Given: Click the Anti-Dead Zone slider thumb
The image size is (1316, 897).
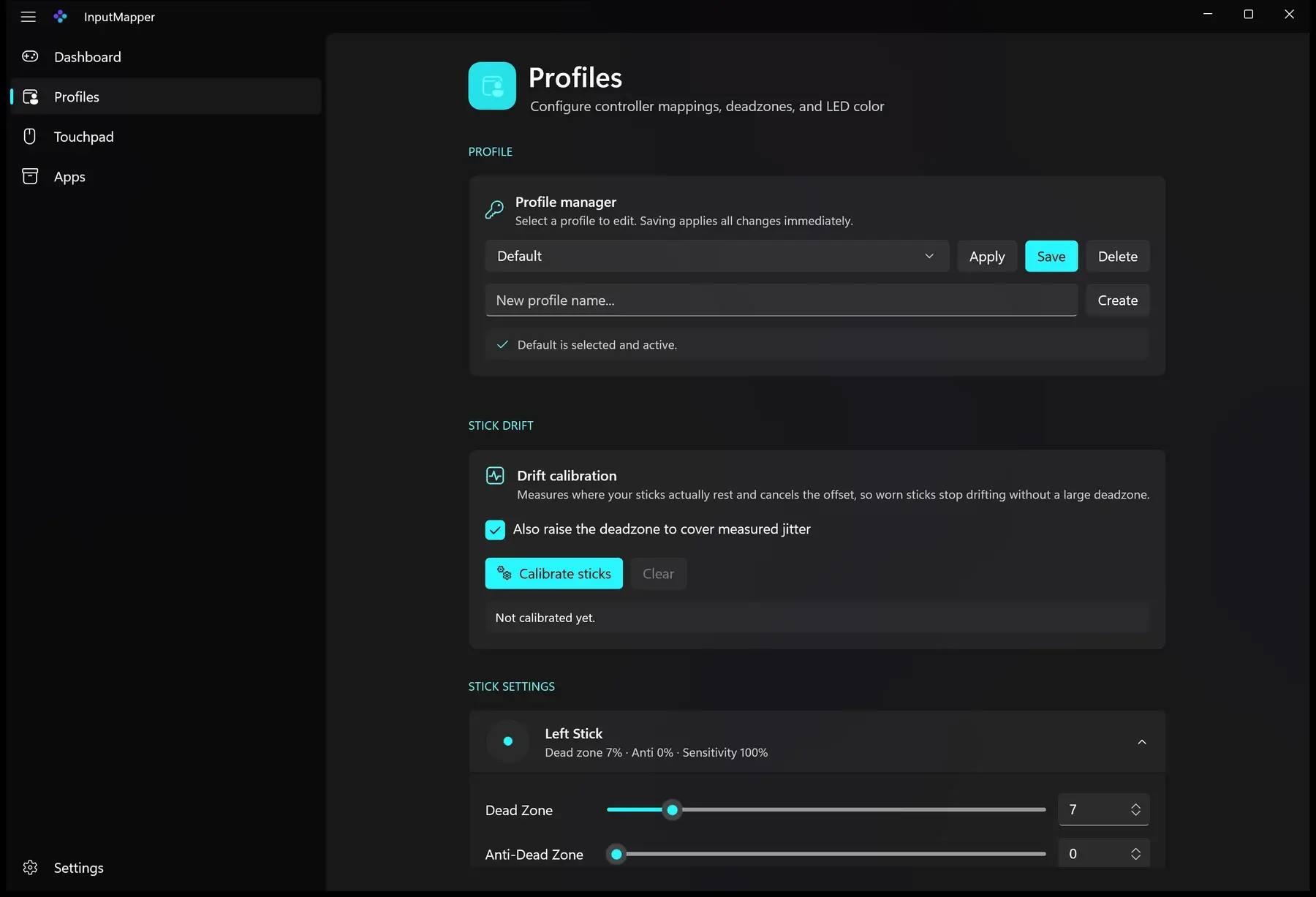Looking at the screenshot, I should click(616, 854).
